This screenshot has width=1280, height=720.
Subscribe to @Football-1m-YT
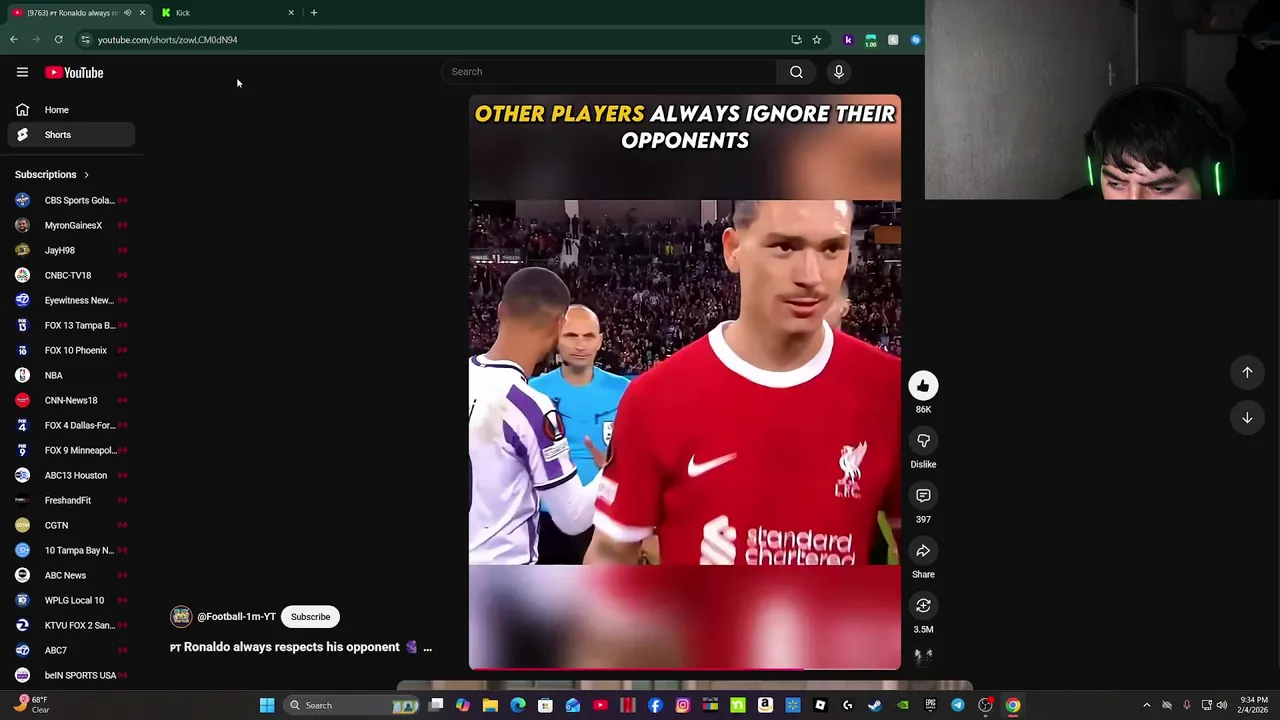(310, 617)
